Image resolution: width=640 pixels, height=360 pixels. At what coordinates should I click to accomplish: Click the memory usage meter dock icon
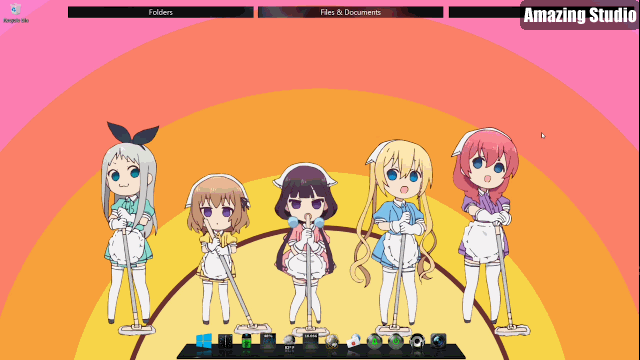[x=311, y=341]
